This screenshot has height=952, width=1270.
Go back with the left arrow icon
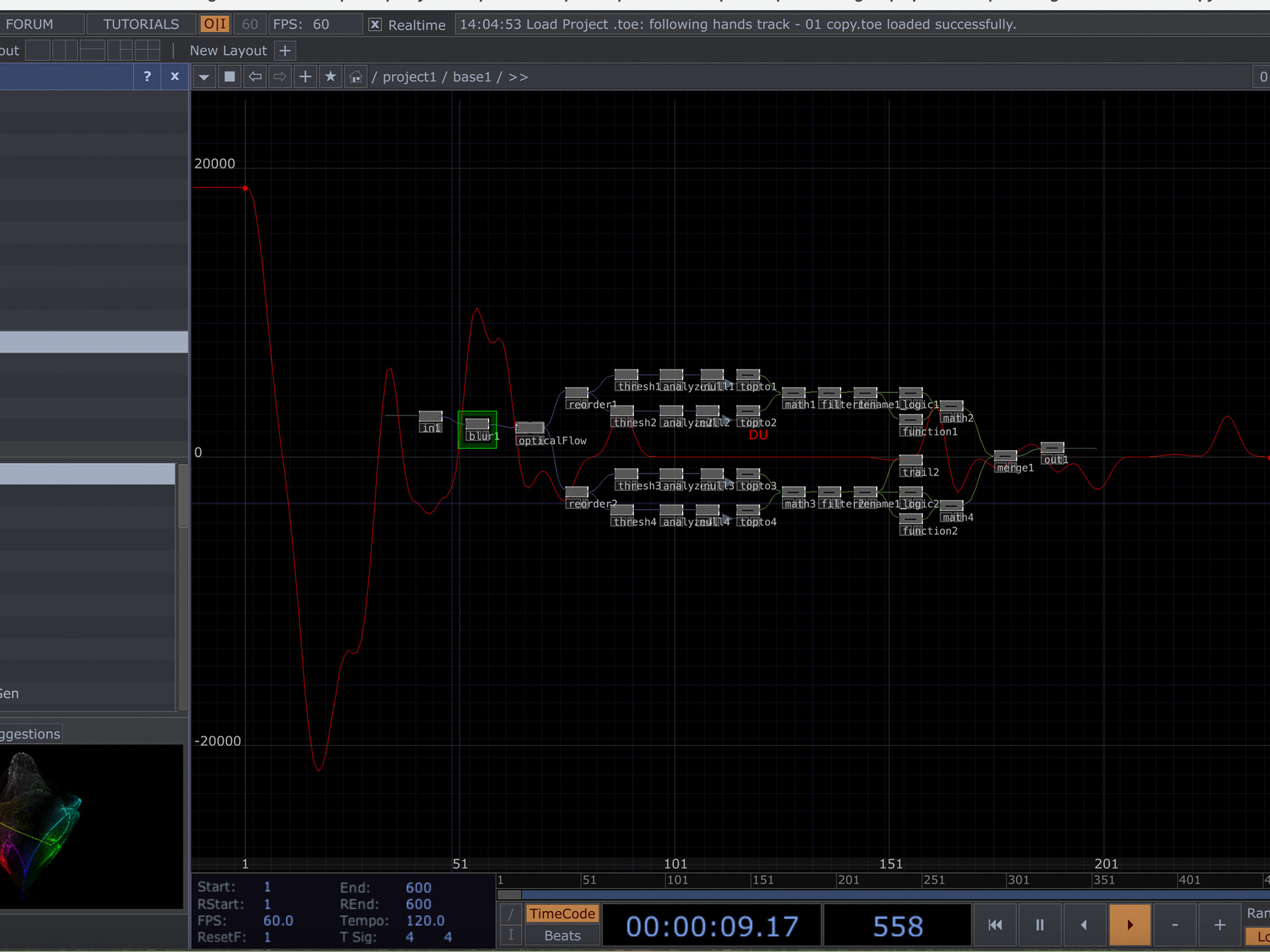pos(255,77)
